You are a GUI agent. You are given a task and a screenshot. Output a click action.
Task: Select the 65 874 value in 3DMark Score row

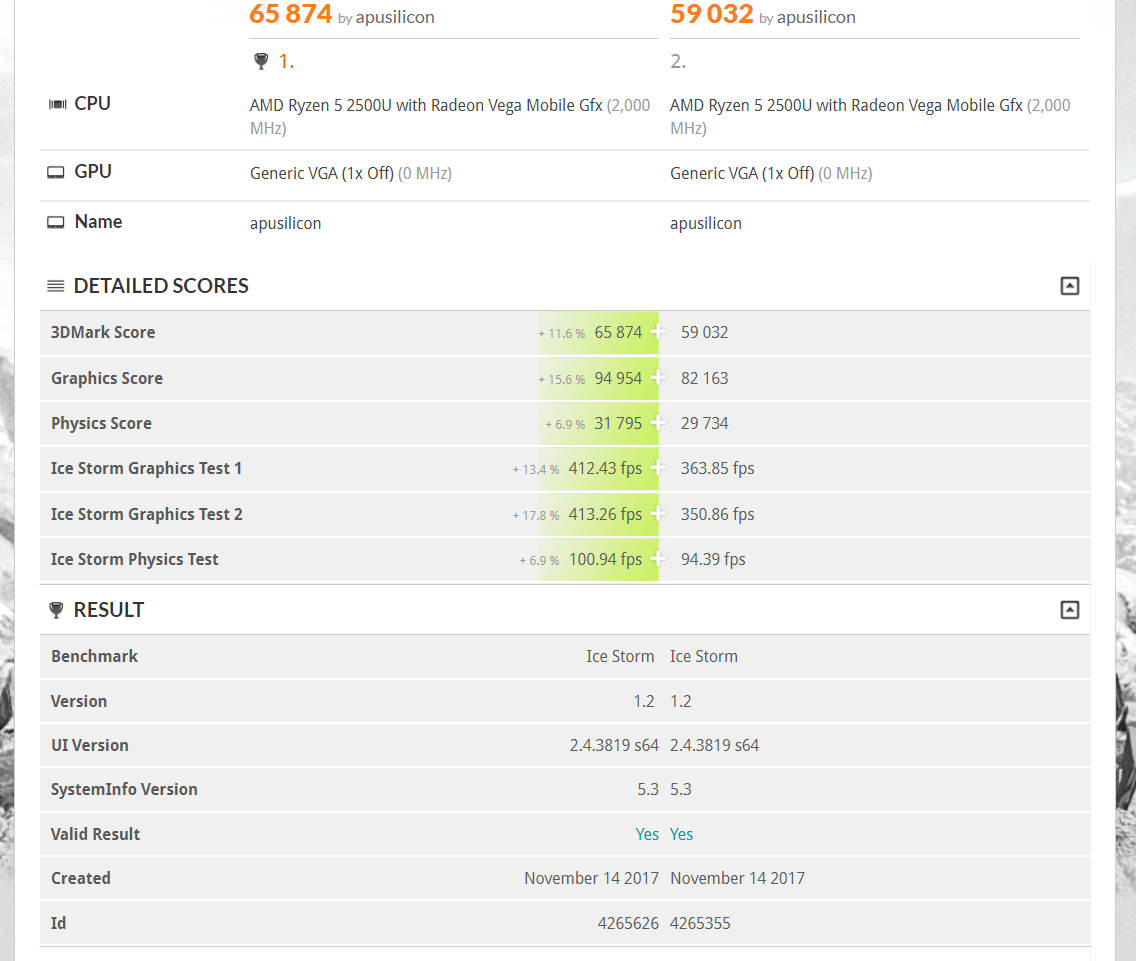[x=618, y=332]
